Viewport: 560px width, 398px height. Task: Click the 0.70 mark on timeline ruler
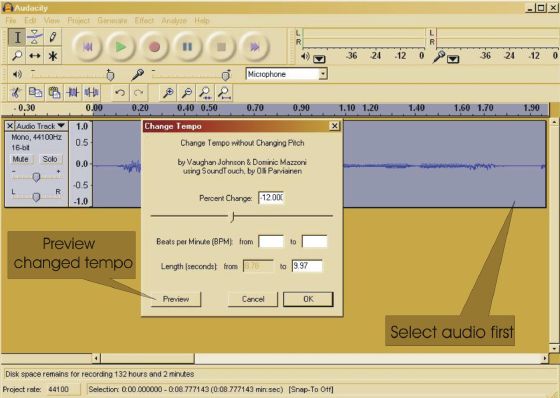255,108
